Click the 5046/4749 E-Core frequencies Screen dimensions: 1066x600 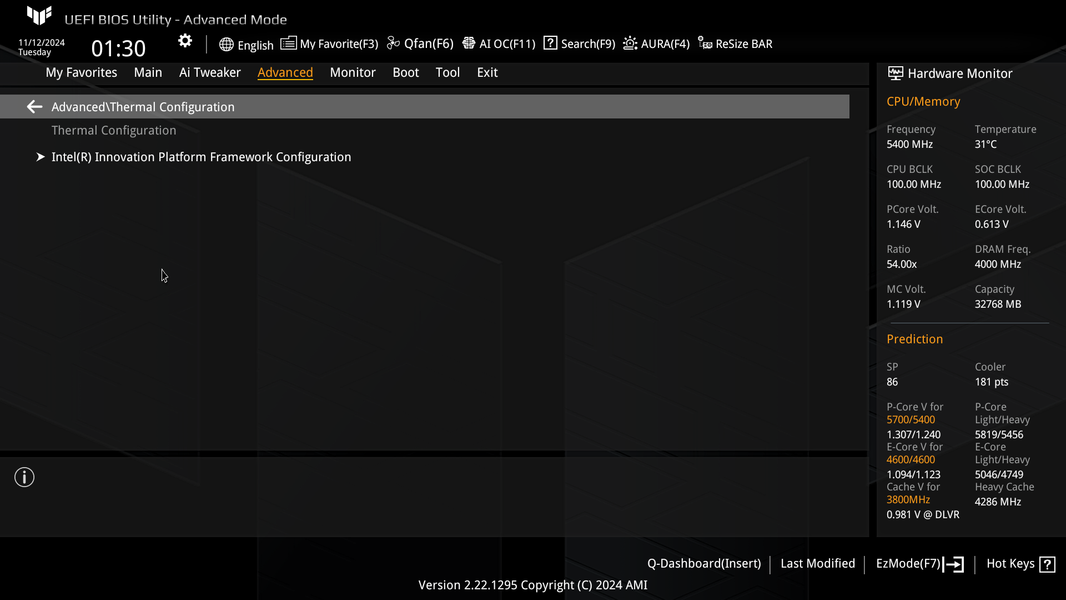click(x=999, y=475)
